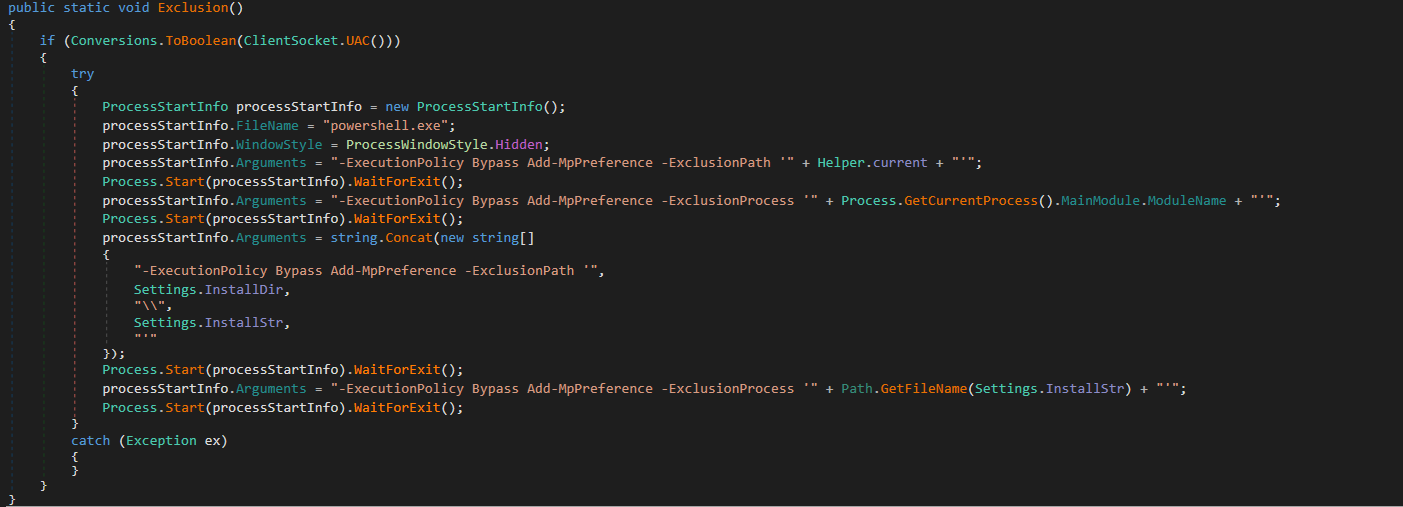Go to the ProcessWindowStyle enum reference
The image size is (1403, 507).
tap(417, 144)
